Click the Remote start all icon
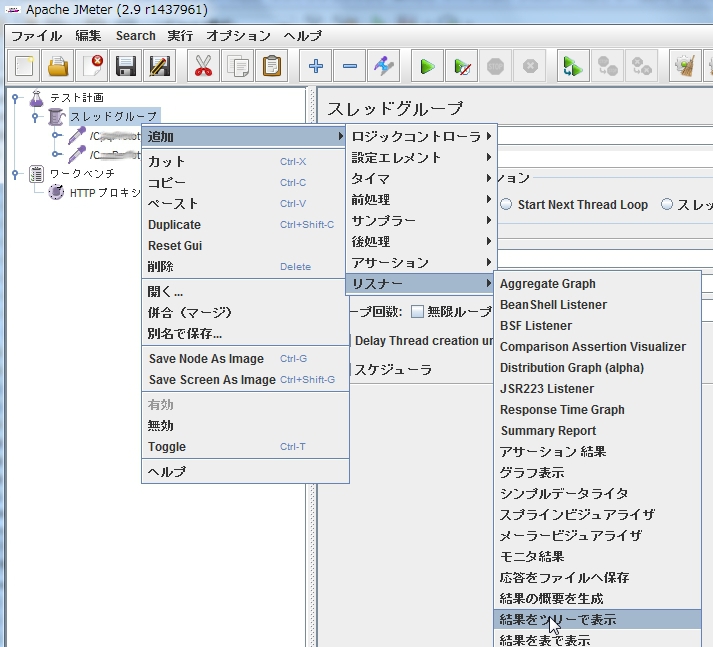The width and height of the screenshot is (713, 647). (573, 66)
